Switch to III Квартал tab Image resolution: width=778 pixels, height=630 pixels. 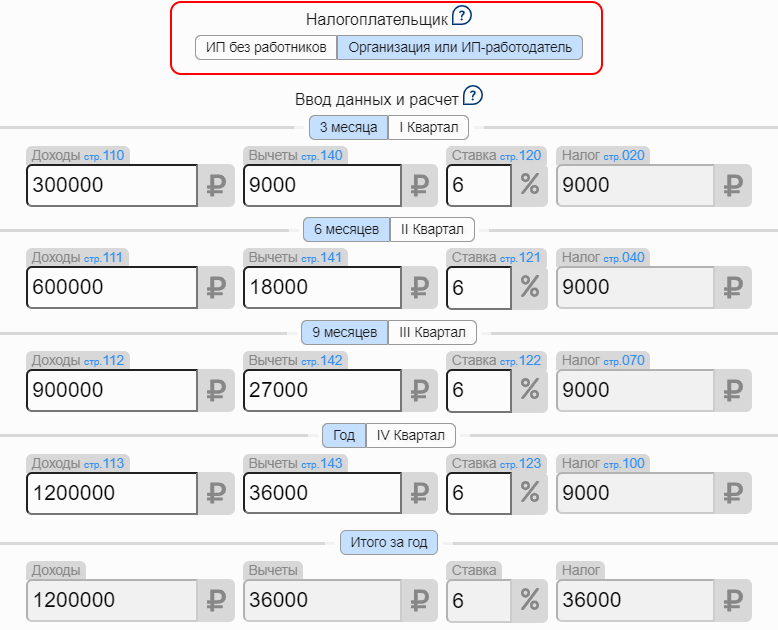coord(433,332)
